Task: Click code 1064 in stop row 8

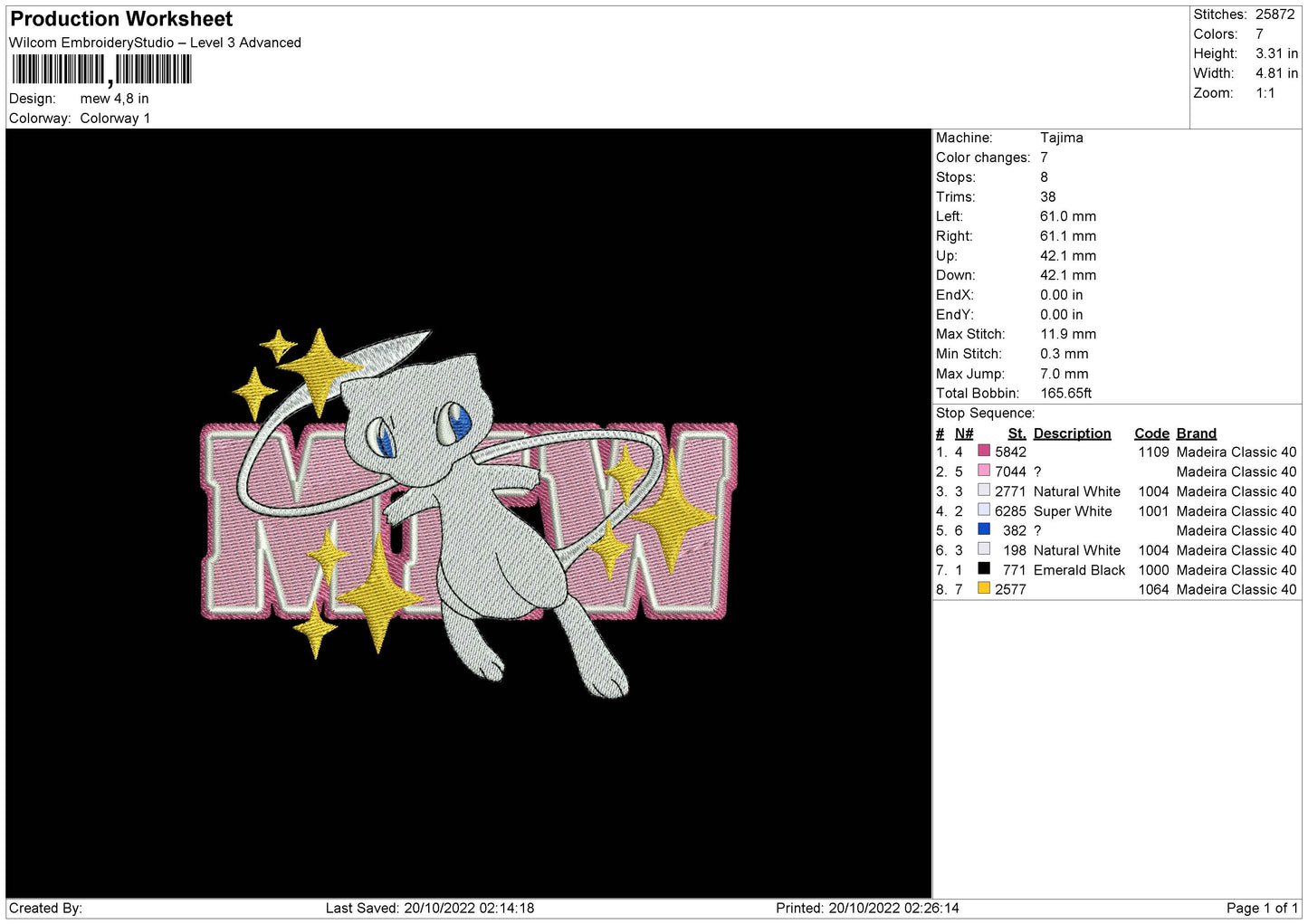Action: coord(1153,590)
